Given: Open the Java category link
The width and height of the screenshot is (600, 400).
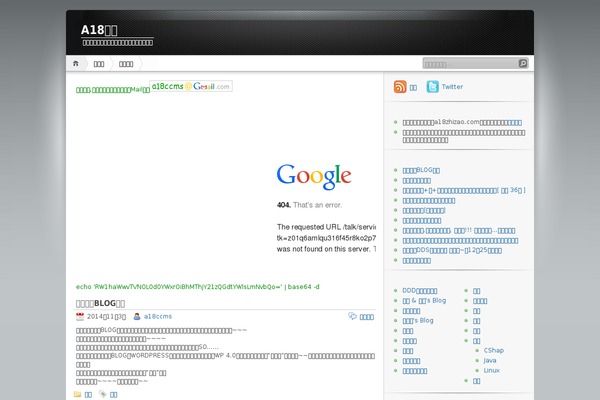Looking at the screenshot, I should pos(490,360).
